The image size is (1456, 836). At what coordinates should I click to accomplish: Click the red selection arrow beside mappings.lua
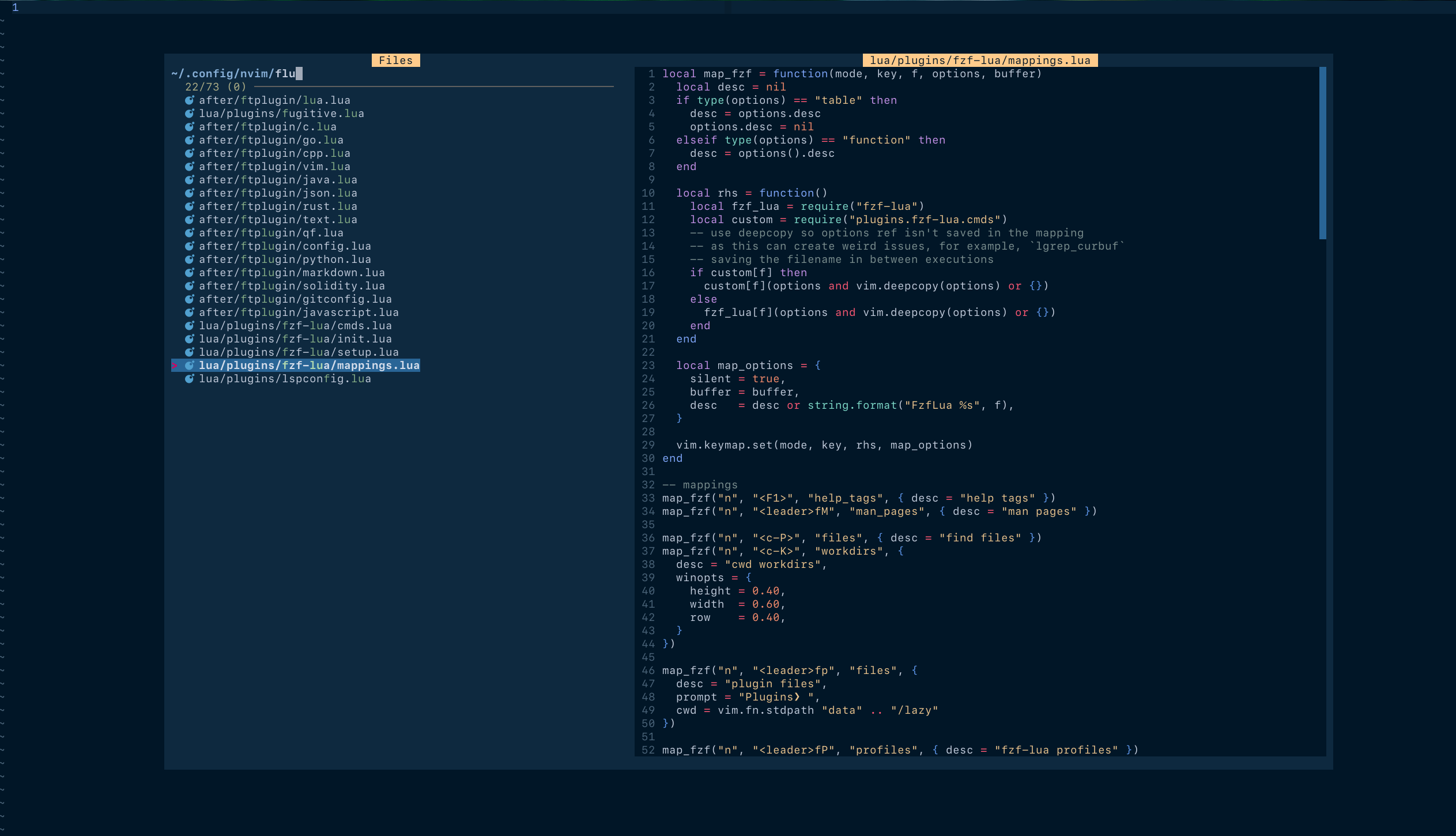tap(176, 365)
